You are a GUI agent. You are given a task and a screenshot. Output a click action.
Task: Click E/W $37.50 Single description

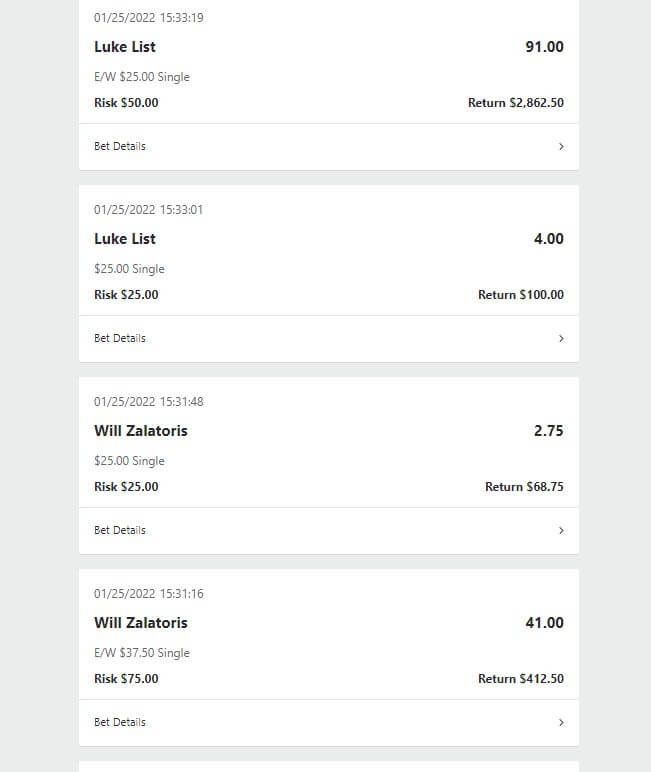pyautogui.click(x=142, y=653)
